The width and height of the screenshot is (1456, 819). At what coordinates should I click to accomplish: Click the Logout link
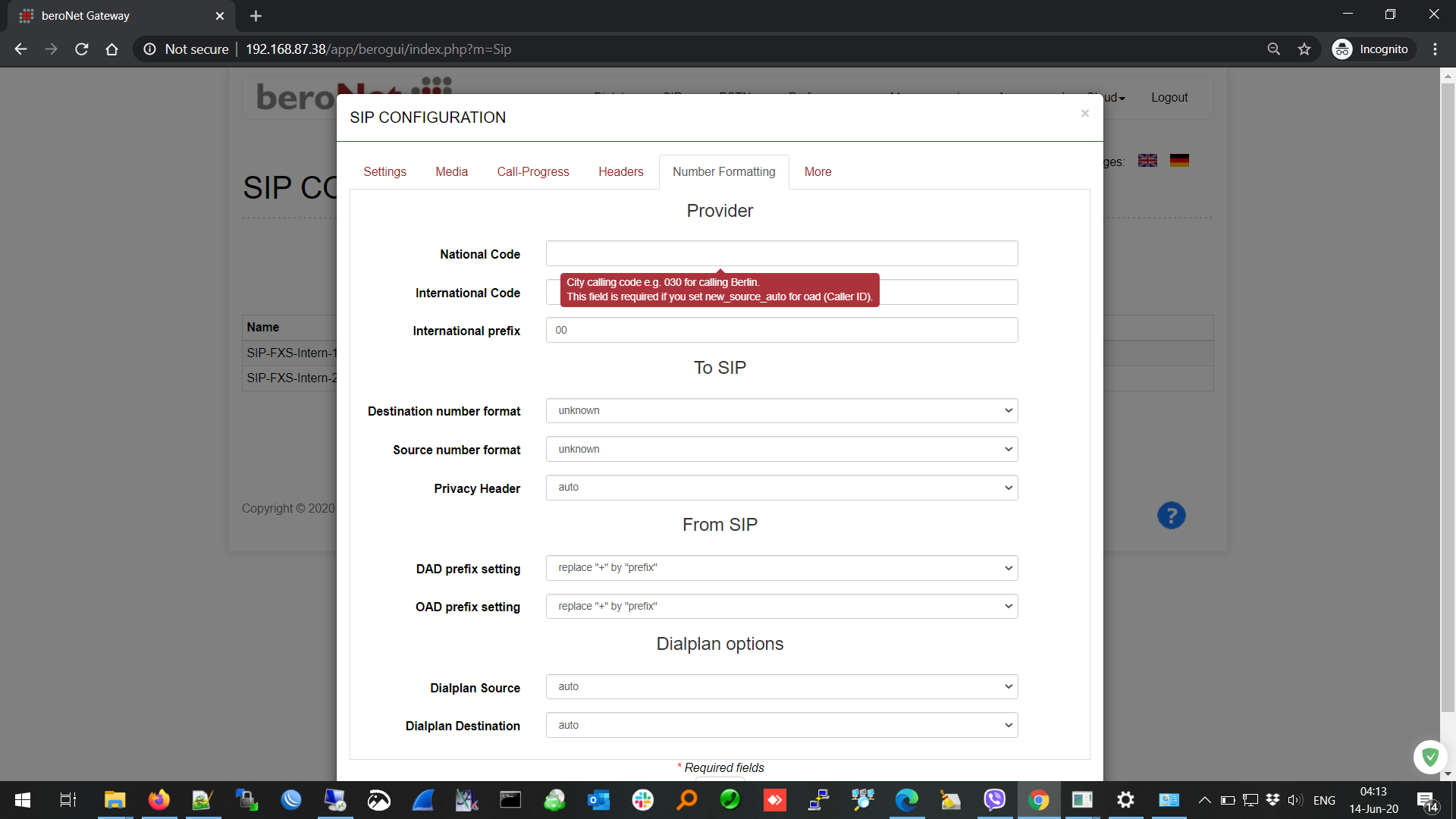[x=1169, y=98]
